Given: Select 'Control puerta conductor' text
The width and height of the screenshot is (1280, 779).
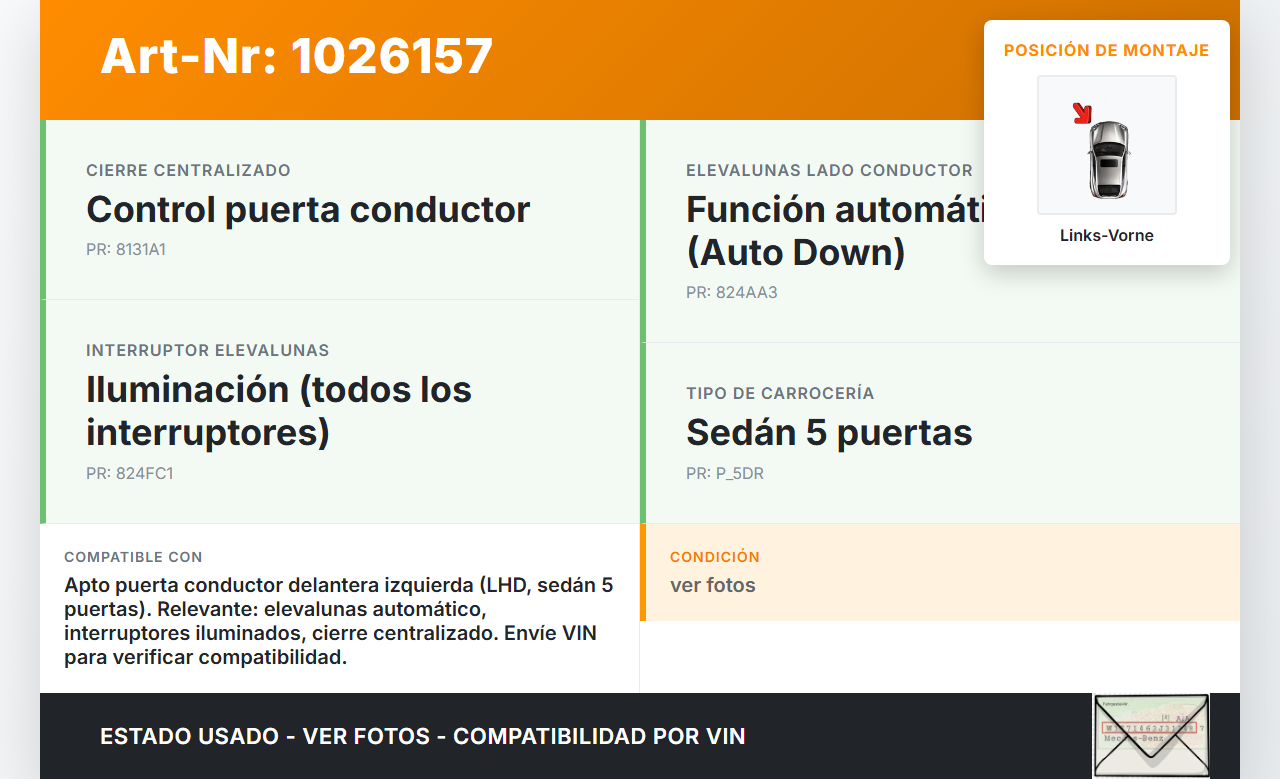Looking at the screenshot, I should tap(308, 210).
